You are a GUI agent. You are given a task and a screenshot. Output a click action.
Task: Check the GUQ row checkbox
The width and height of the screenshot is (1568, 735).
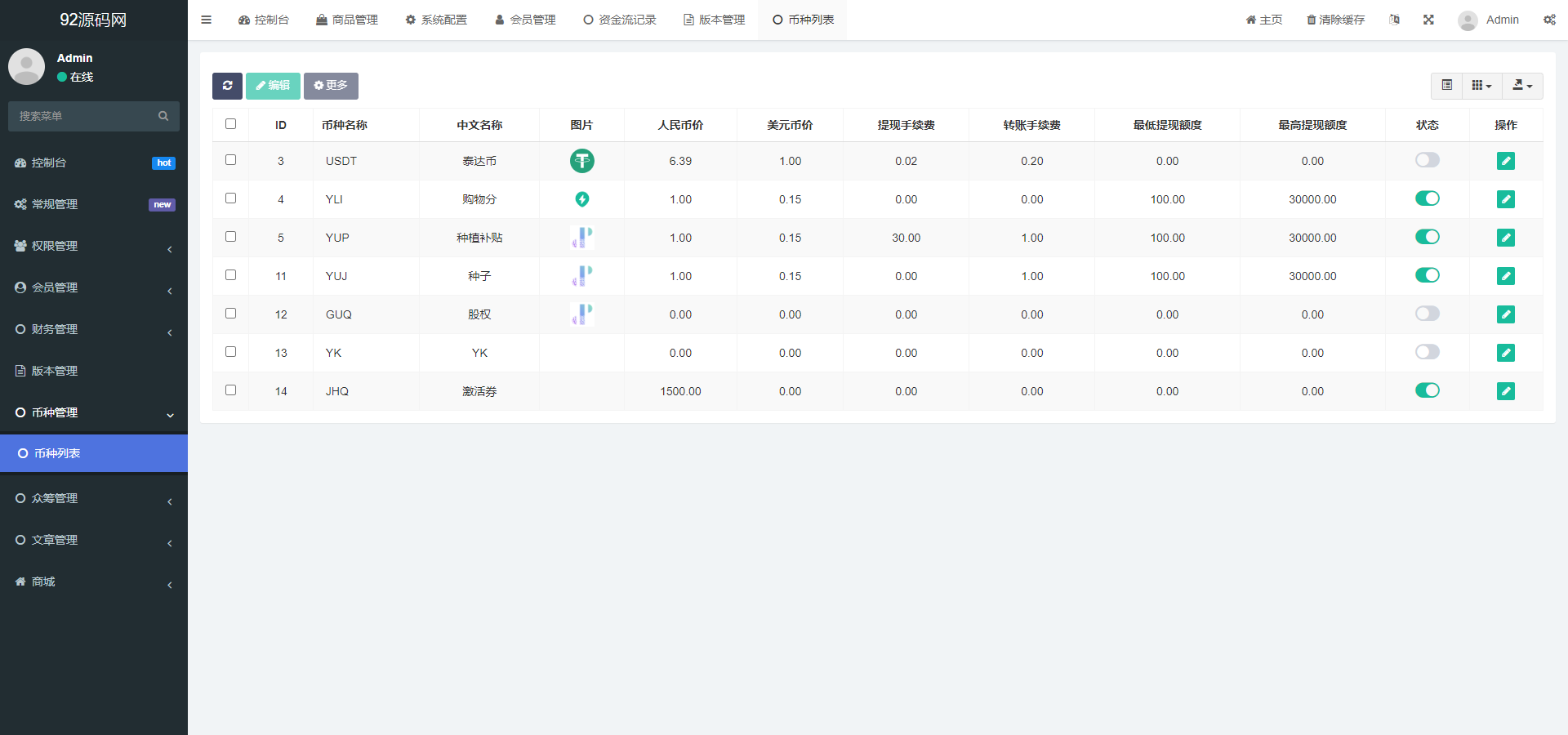[231, 314]
